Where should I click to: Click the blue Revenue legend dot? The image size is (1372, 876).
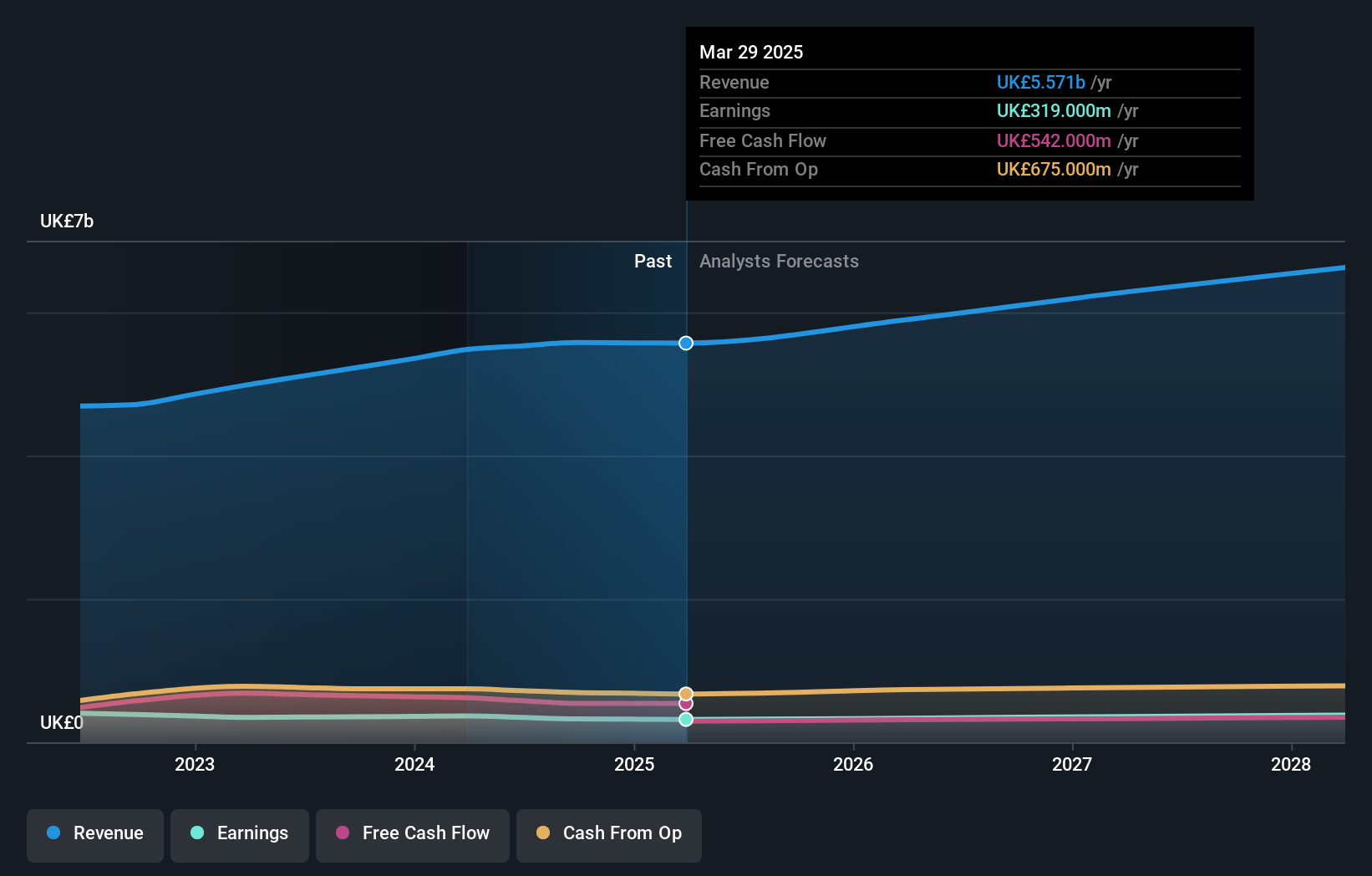click(52, 833)
